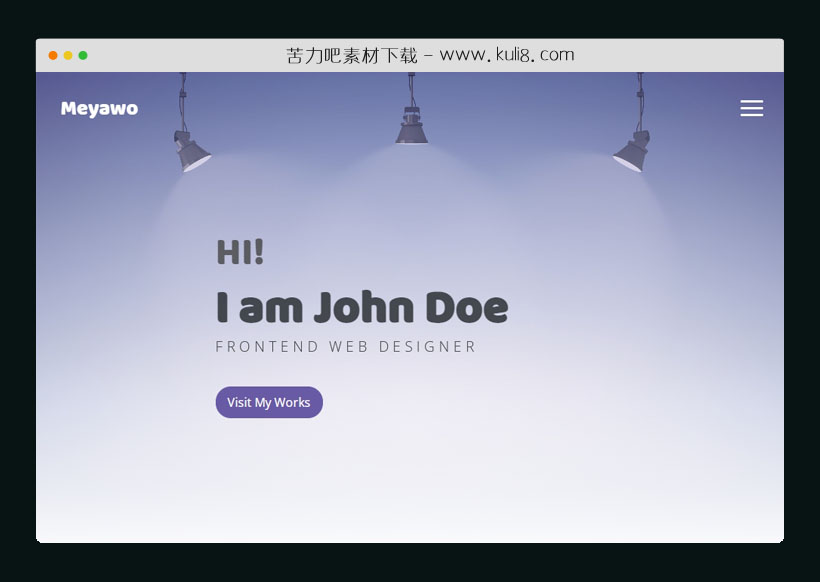Click the Meyawo site logo
Image resolution: width=820 pixels, height=582 pixels.
tap(99, 108)
